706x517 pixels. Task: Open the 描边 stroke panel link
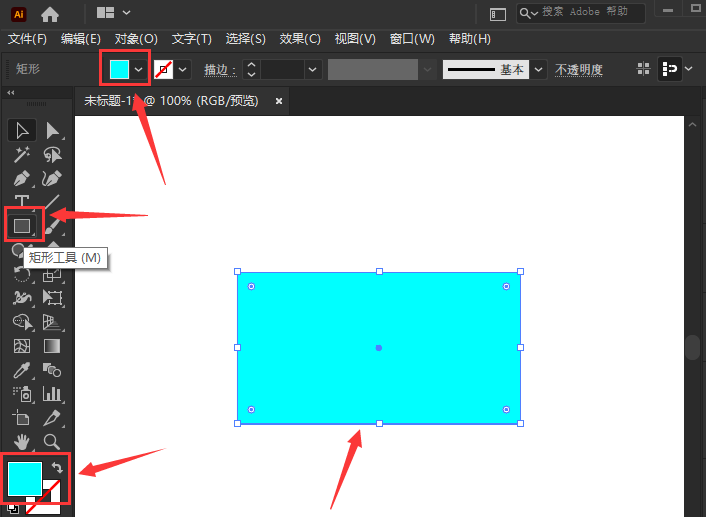(x=220, y=70)
